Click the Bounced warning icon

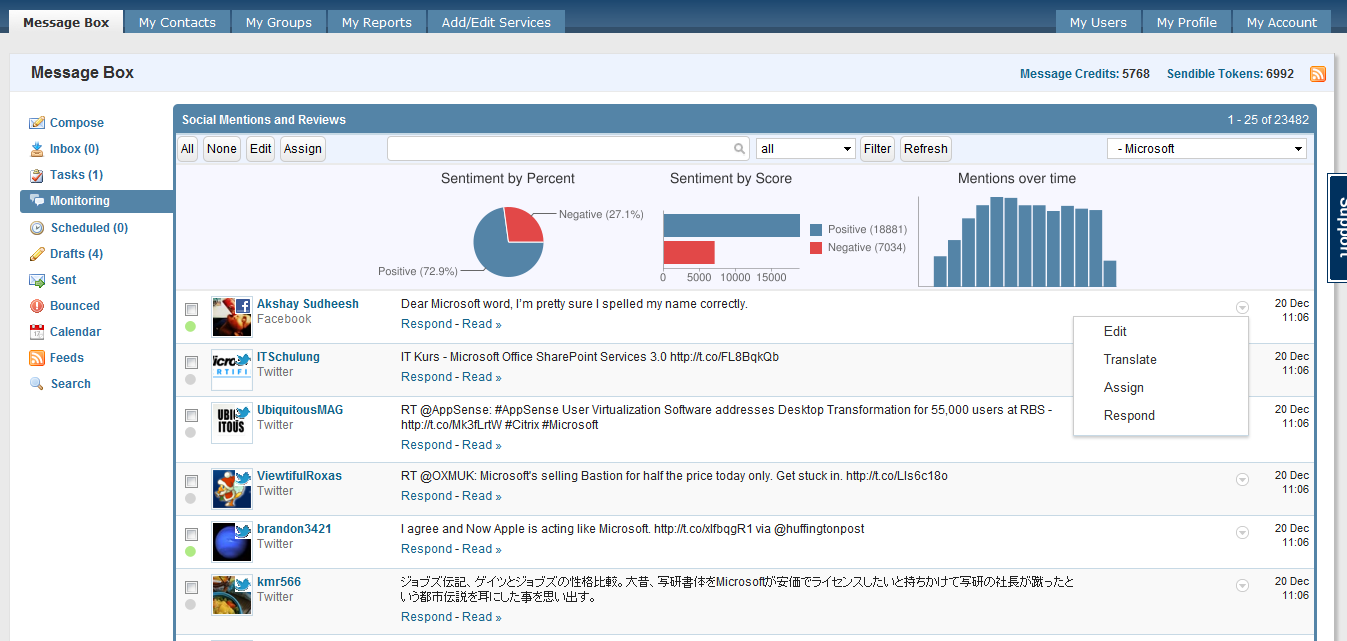37,306
